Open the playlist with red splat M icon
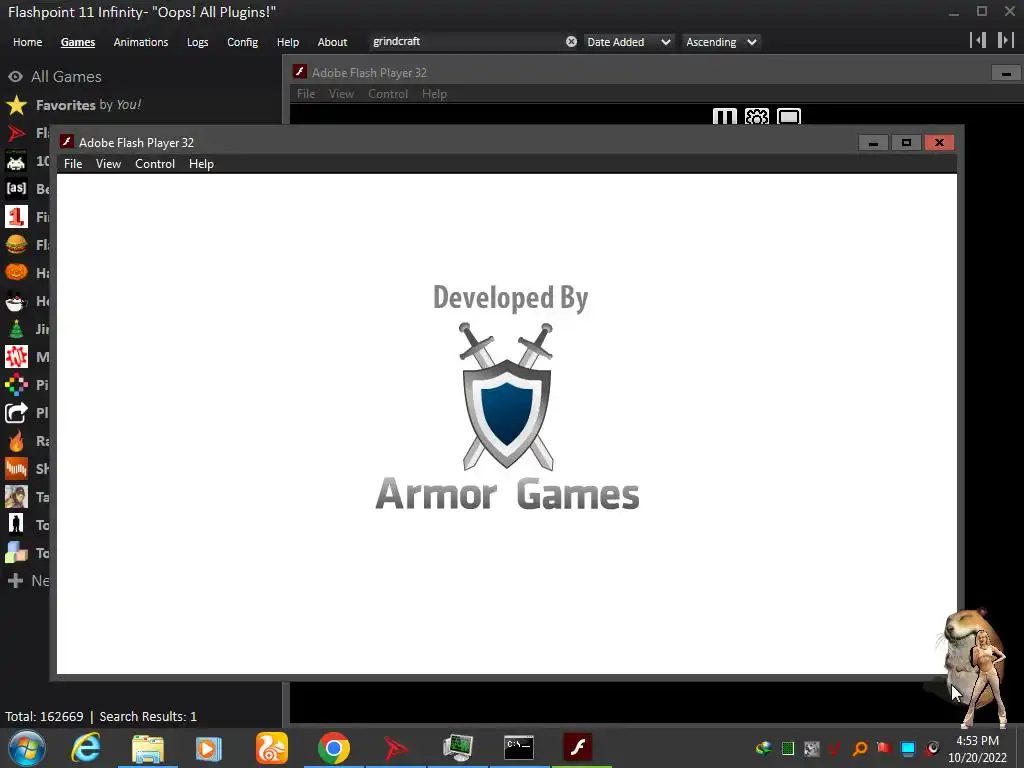 pos(16,357)
